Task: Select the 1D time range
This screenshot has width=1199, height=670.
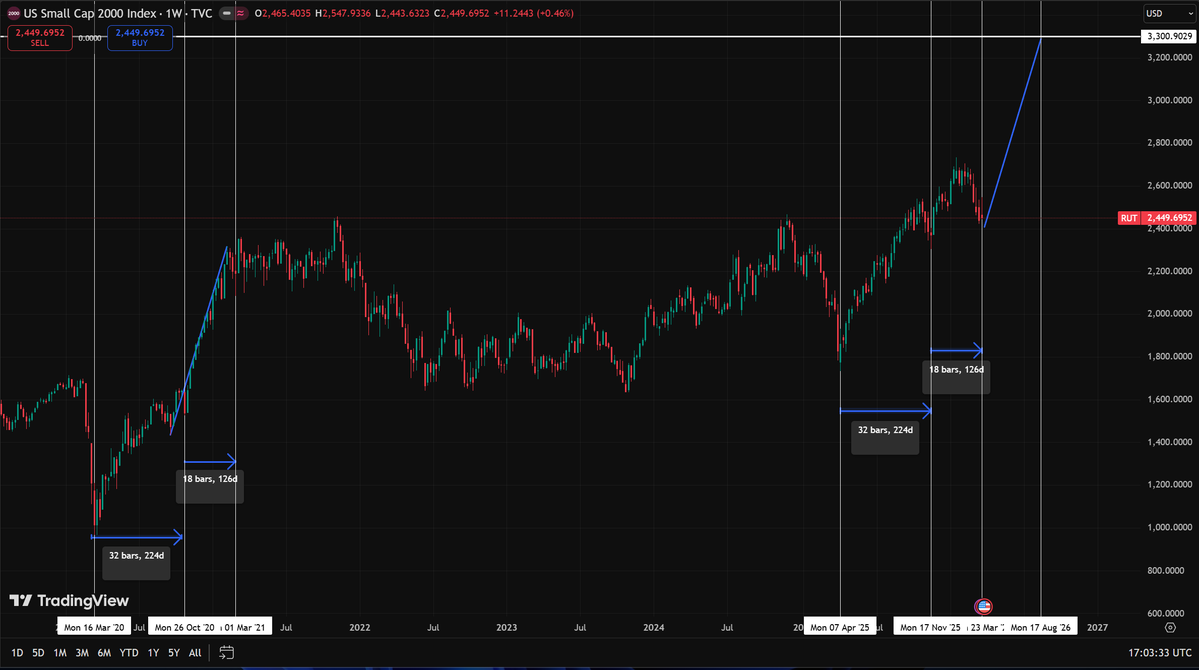Action: [x=17, y=652]
